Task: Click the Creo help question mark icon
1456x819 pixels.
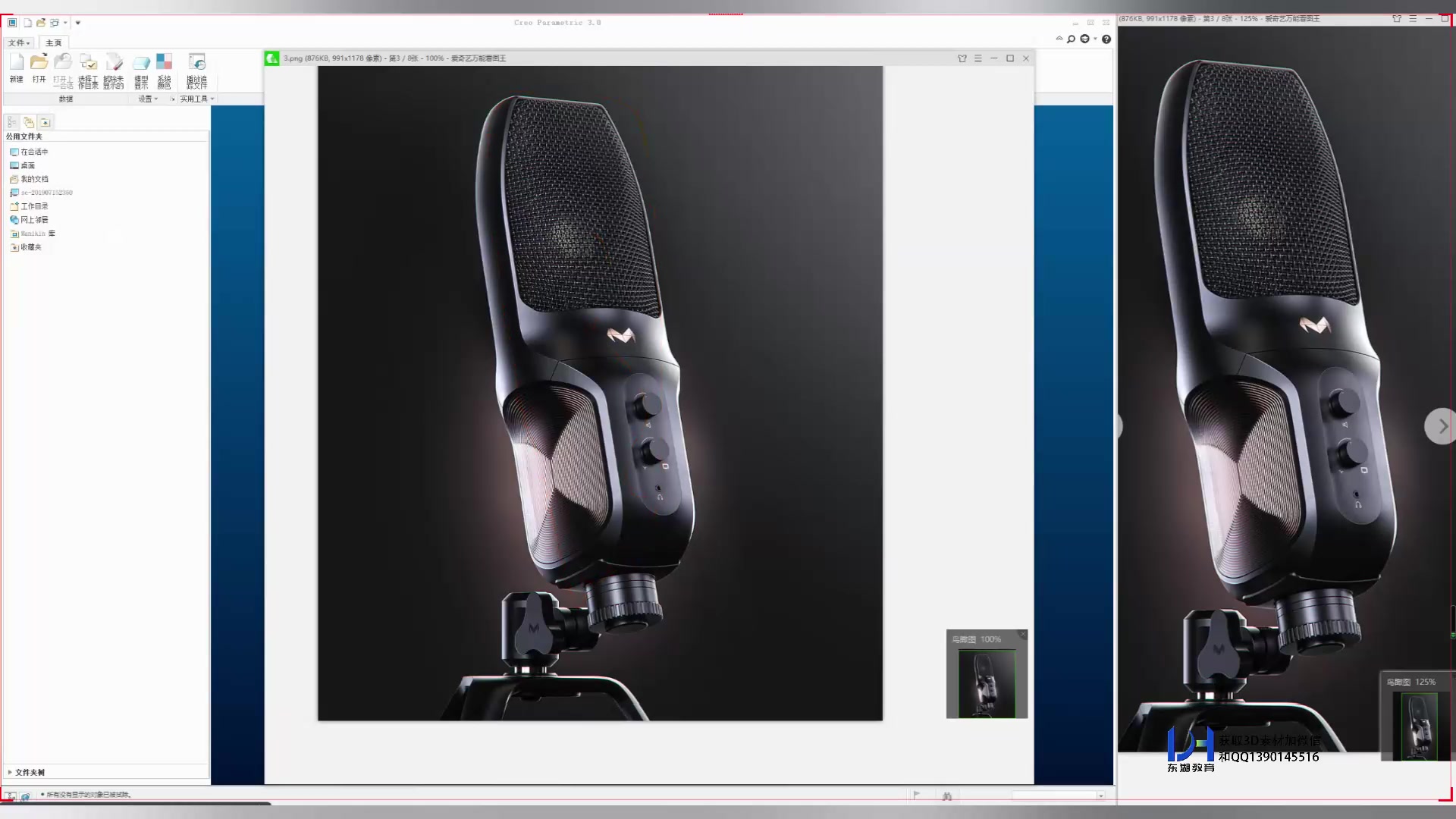Action: pyautogui.click(x=1106, y=39)
